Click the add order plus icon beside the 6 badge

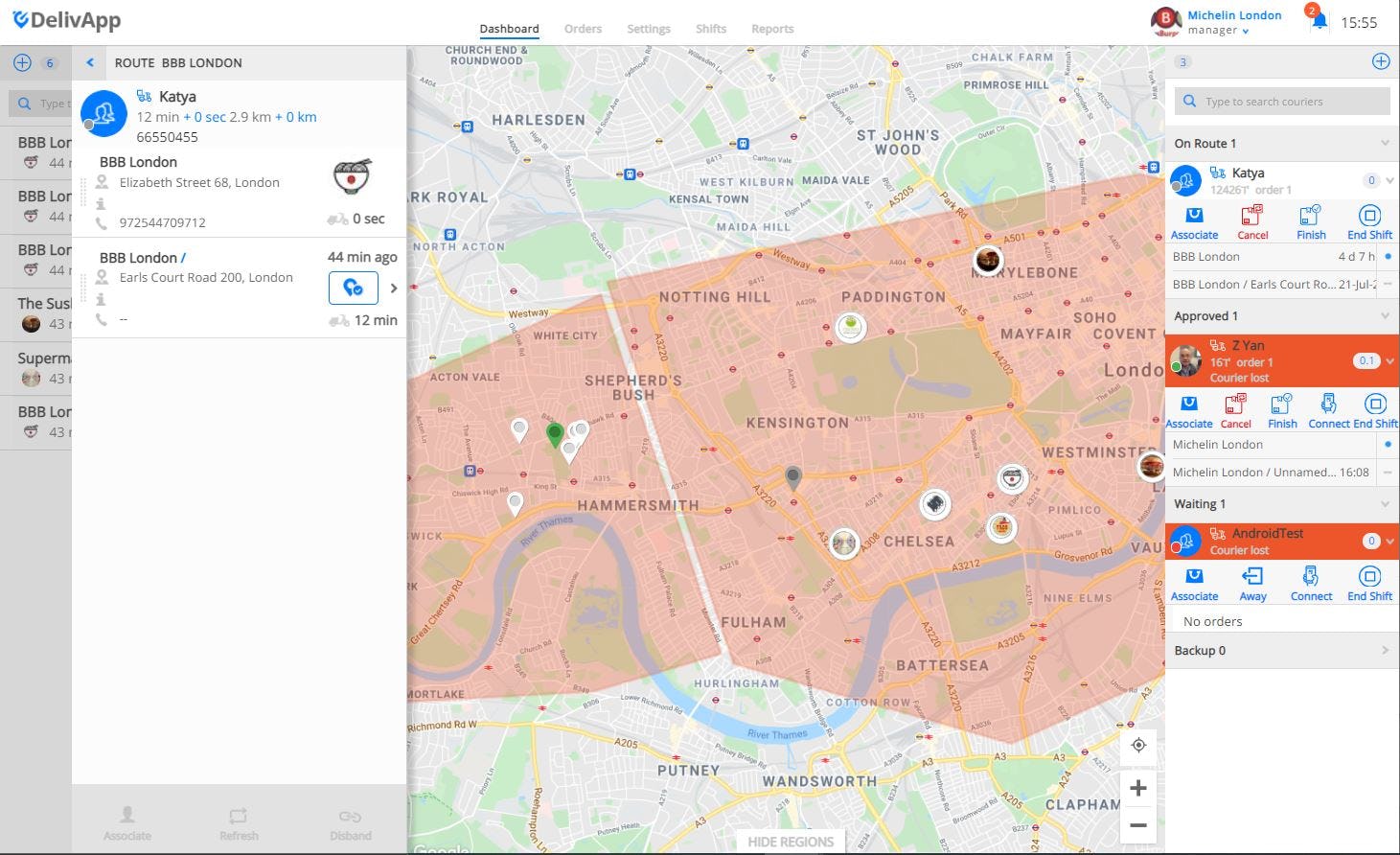click(x=22, y=63)
